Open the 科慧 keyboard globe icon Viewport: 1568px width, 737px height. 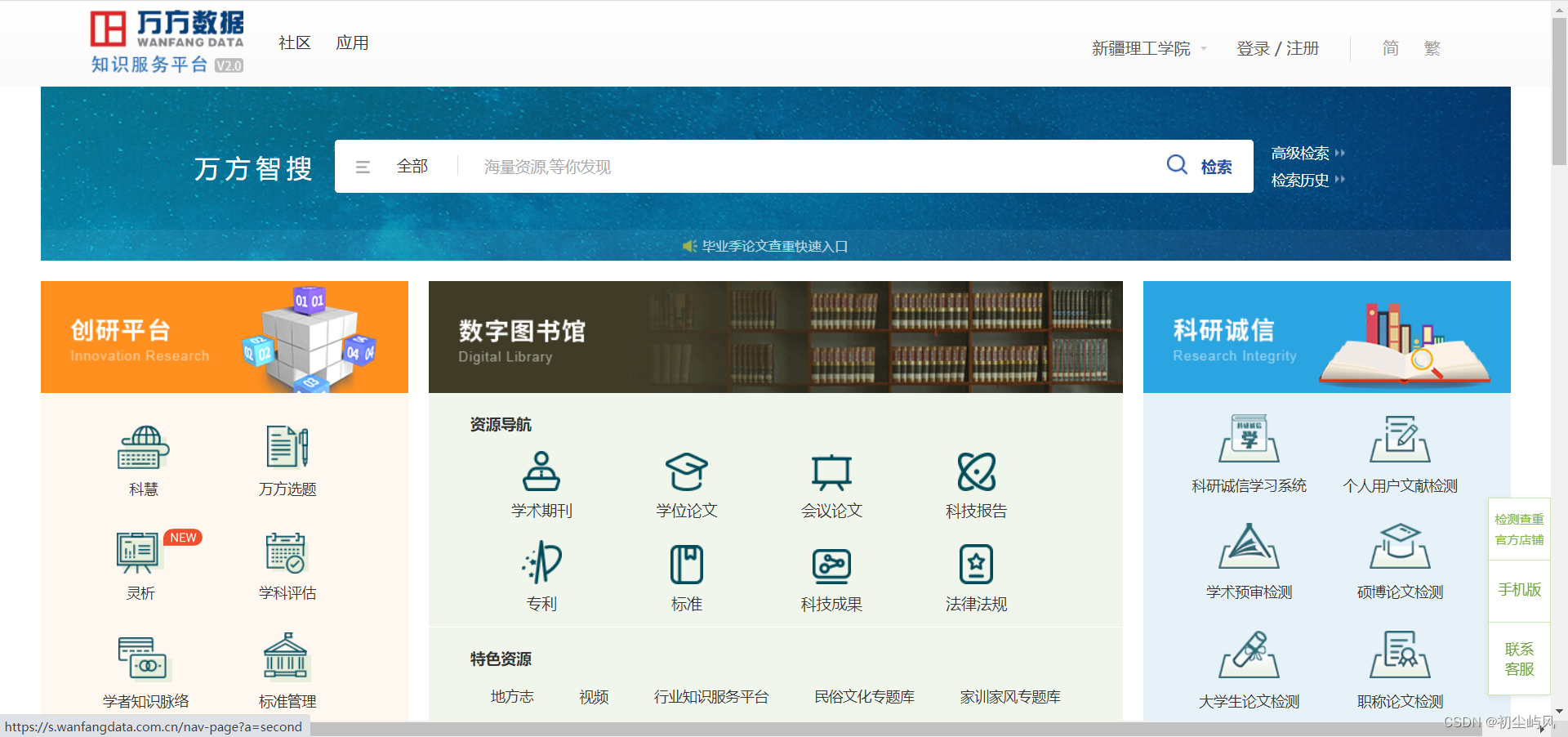click(x=144, y=447)
